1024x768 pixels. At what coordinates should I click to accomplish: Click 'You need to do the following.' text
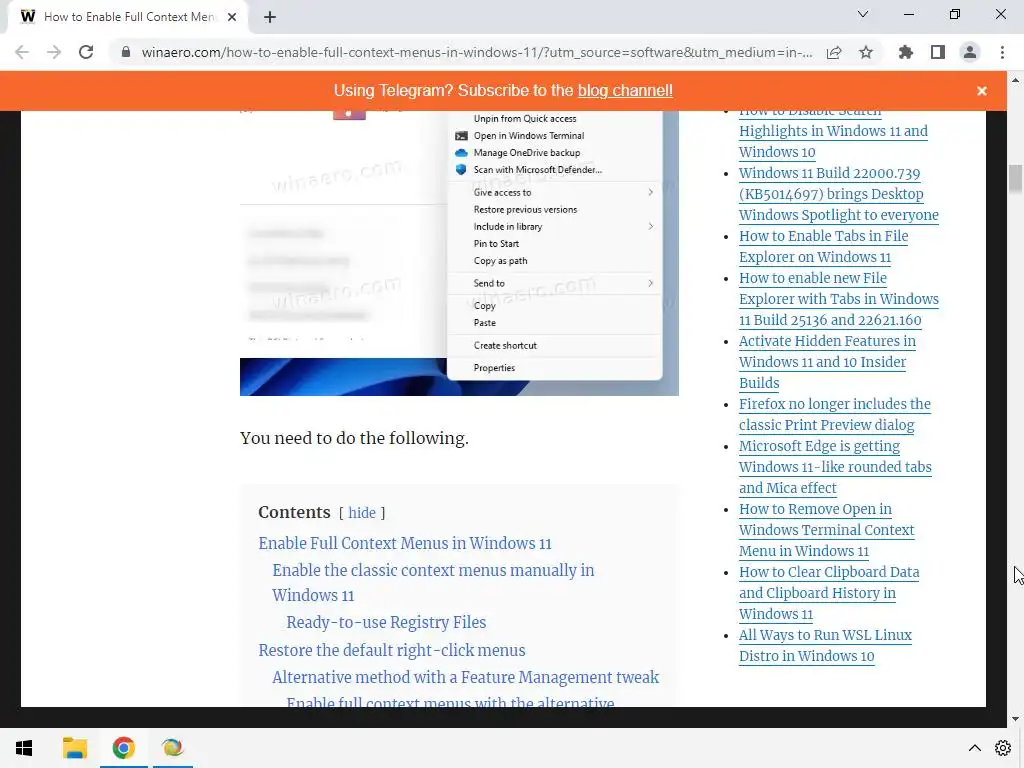355,438
